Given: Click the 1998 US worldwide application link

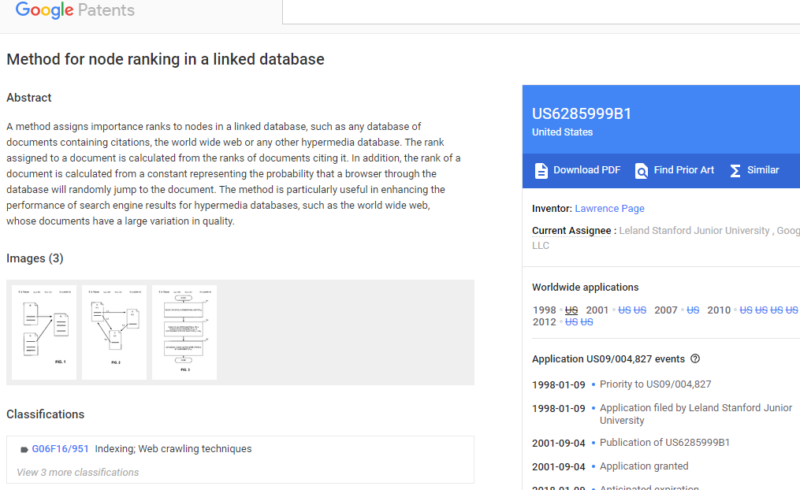Looking at the screenshot, I should click(x=572, y=310).
